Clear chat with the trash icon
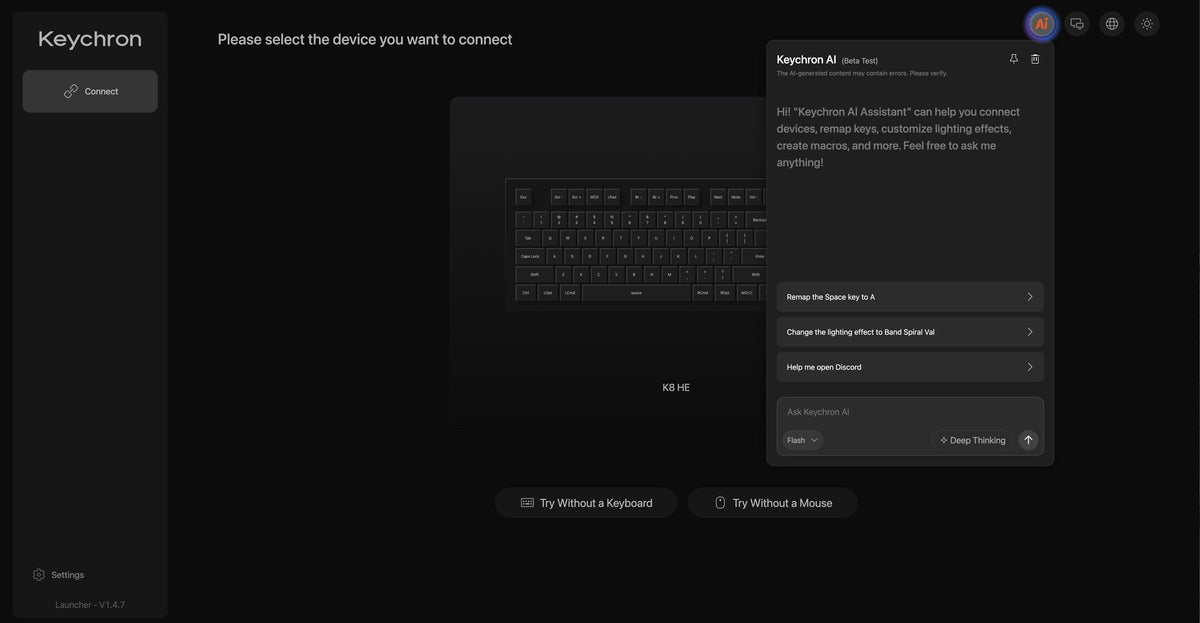Viewport: 1200px width, 623px height. [1035, 59]
